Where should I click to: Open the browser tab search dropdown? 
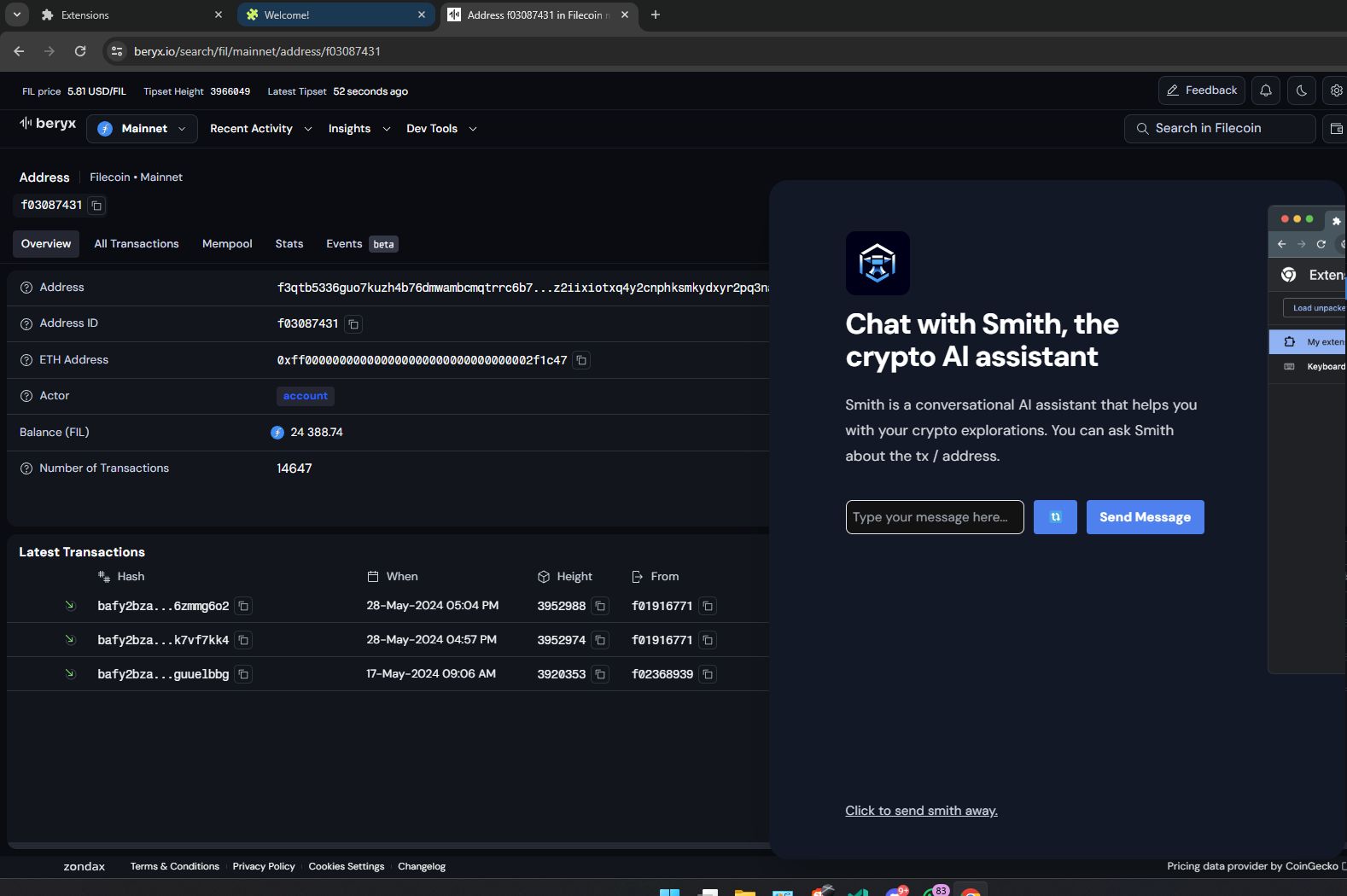pyautogui.click(x=16, y=15)
